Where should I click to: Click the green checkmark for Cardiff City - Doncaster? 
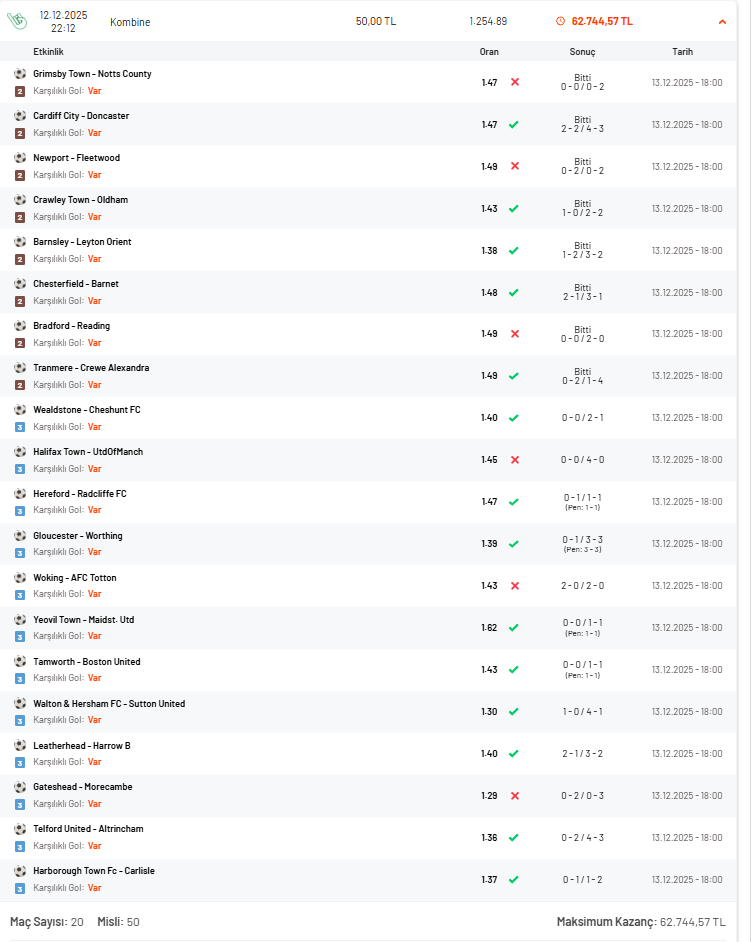pyautogui.click(x=514, y=124)
